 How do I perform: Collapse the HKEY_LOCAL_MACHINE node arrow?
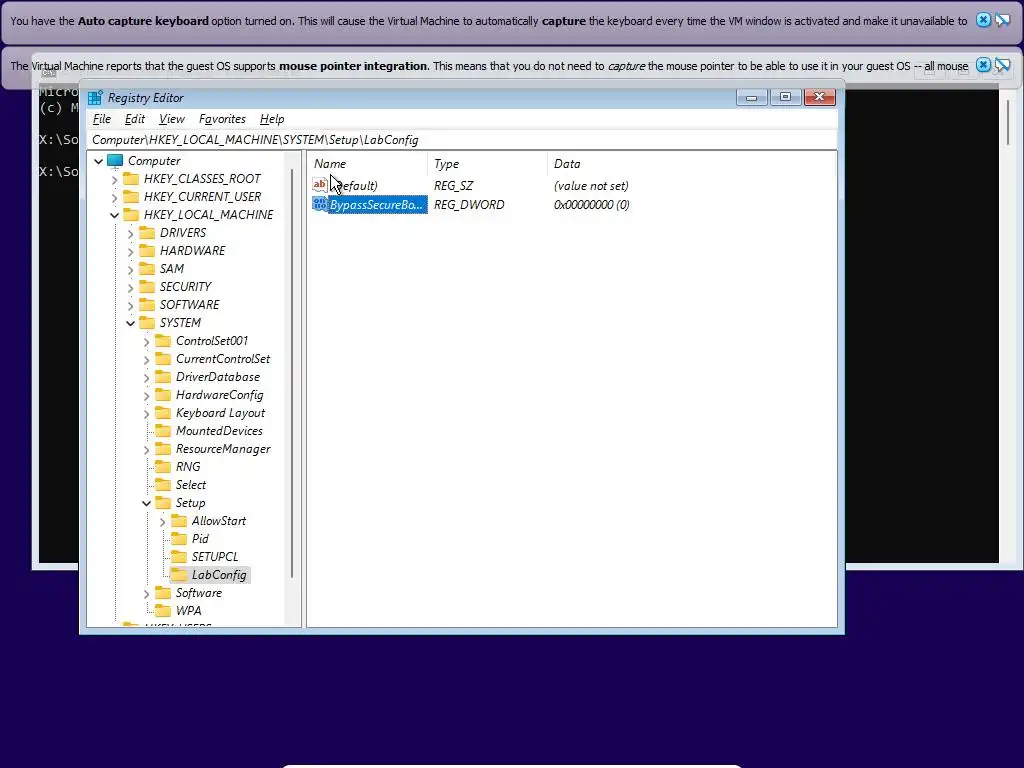tap(114, 215)
